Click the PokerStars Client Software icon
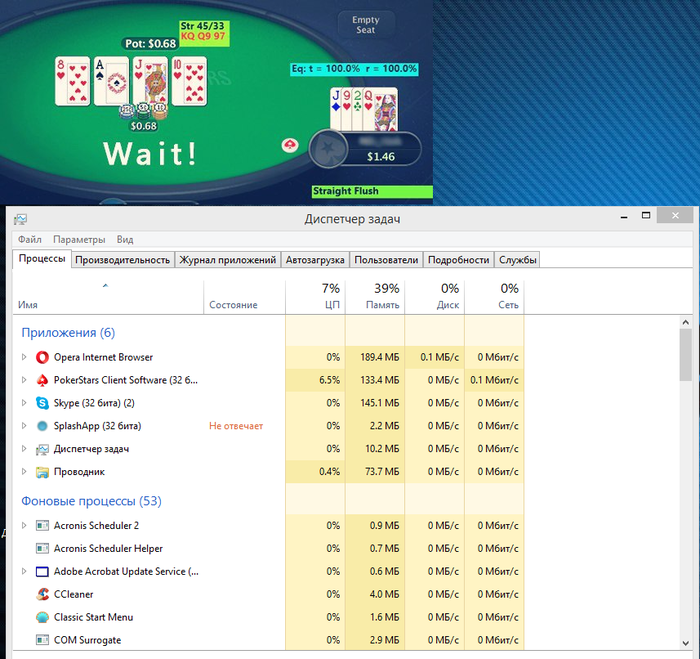The height and width of the screenshot is (659, 700). point(42,380)
